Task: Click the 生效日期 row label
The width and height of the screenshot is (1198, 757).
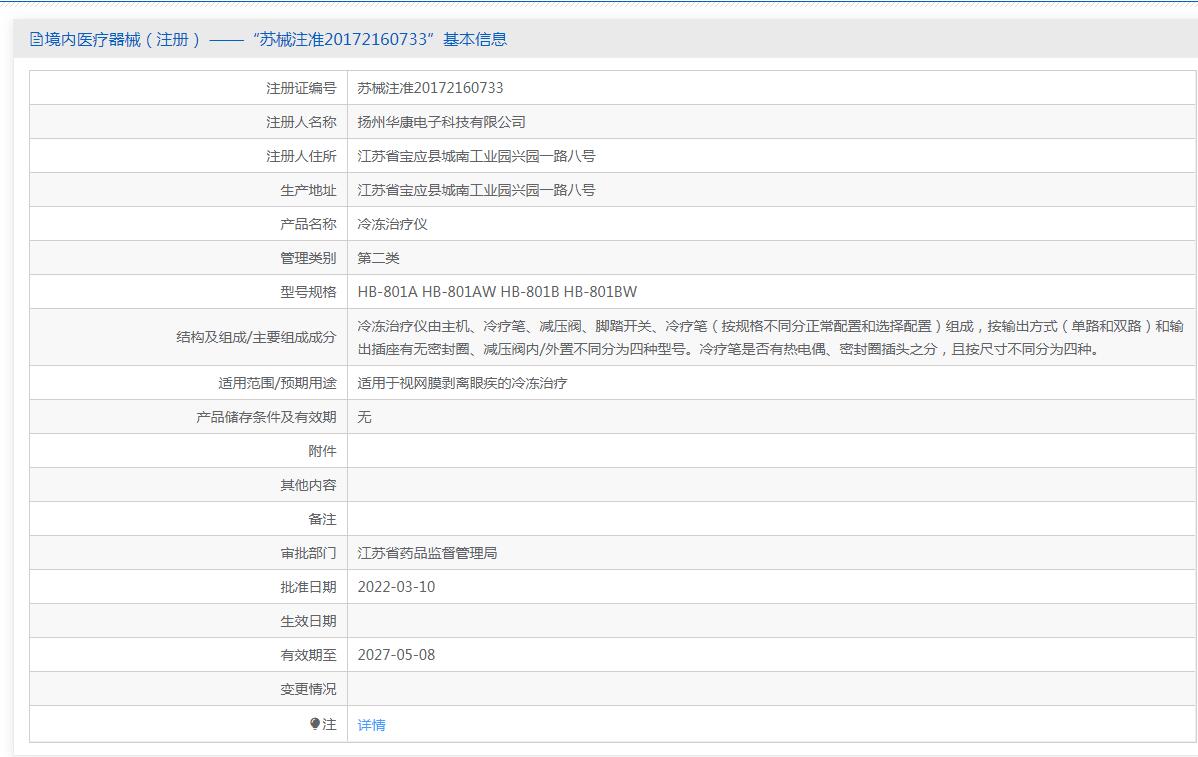Action: tap(308, 621)
